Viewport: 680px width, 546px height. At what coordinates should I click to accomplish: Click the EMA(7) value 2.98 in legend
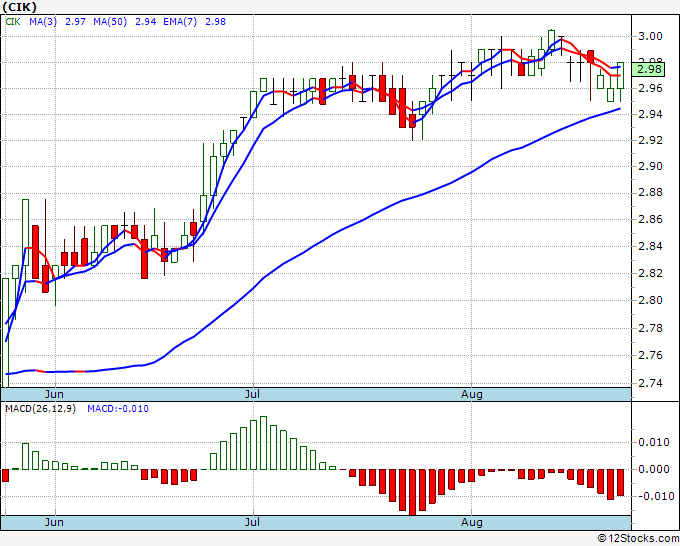coord(215,22)
